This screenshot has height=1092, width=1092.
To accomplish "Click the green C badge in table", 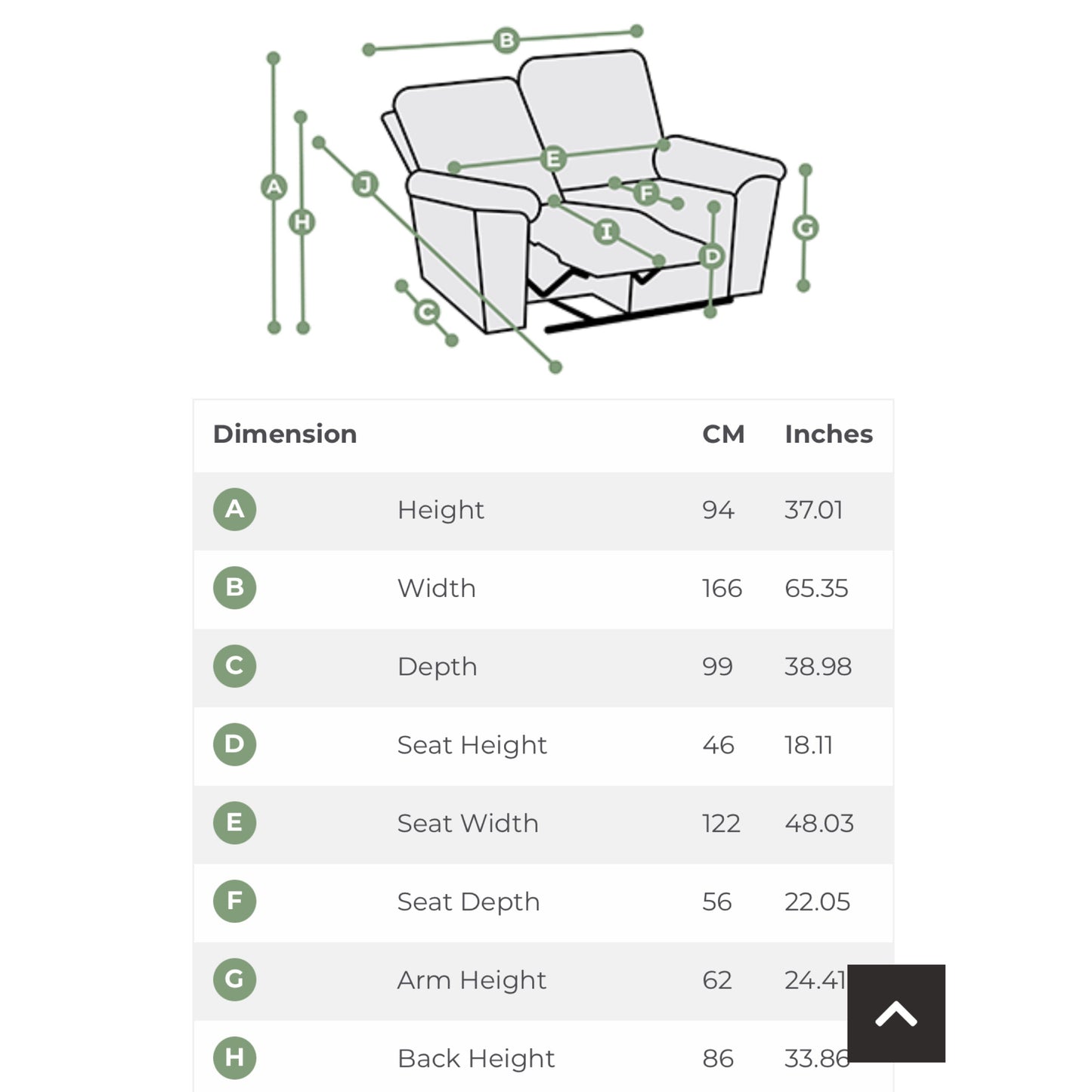I will click(234, 666).
